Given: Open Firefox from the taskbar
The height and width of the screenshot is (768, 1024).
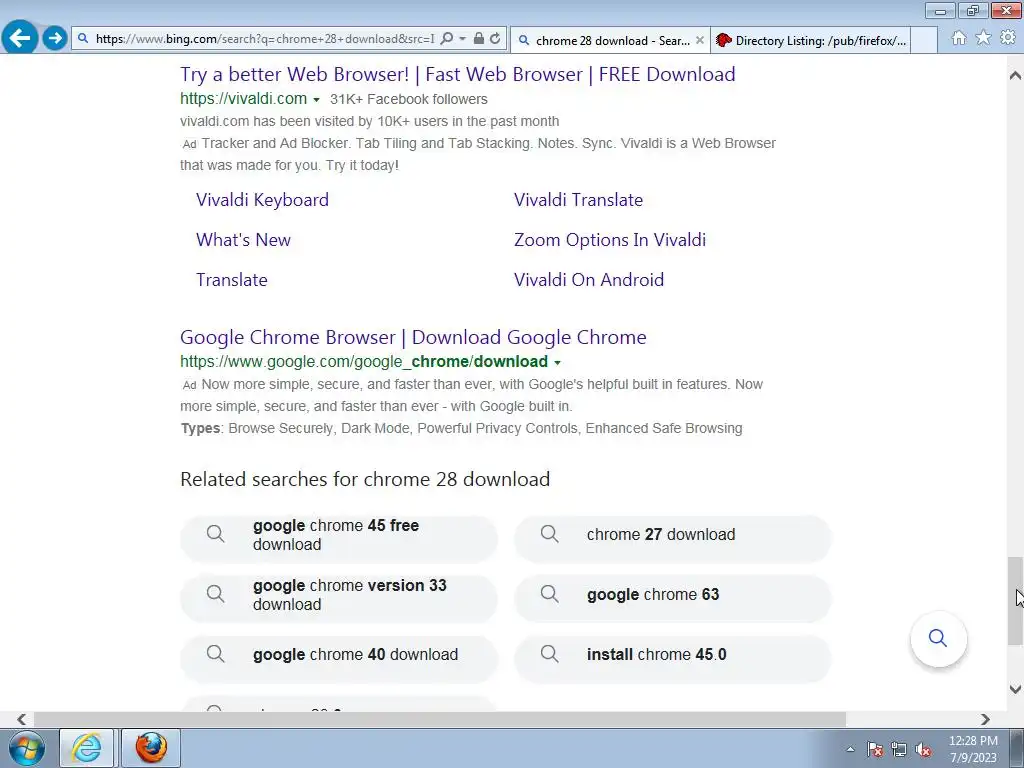Looking at the screenshot, I should pos(151,748).
